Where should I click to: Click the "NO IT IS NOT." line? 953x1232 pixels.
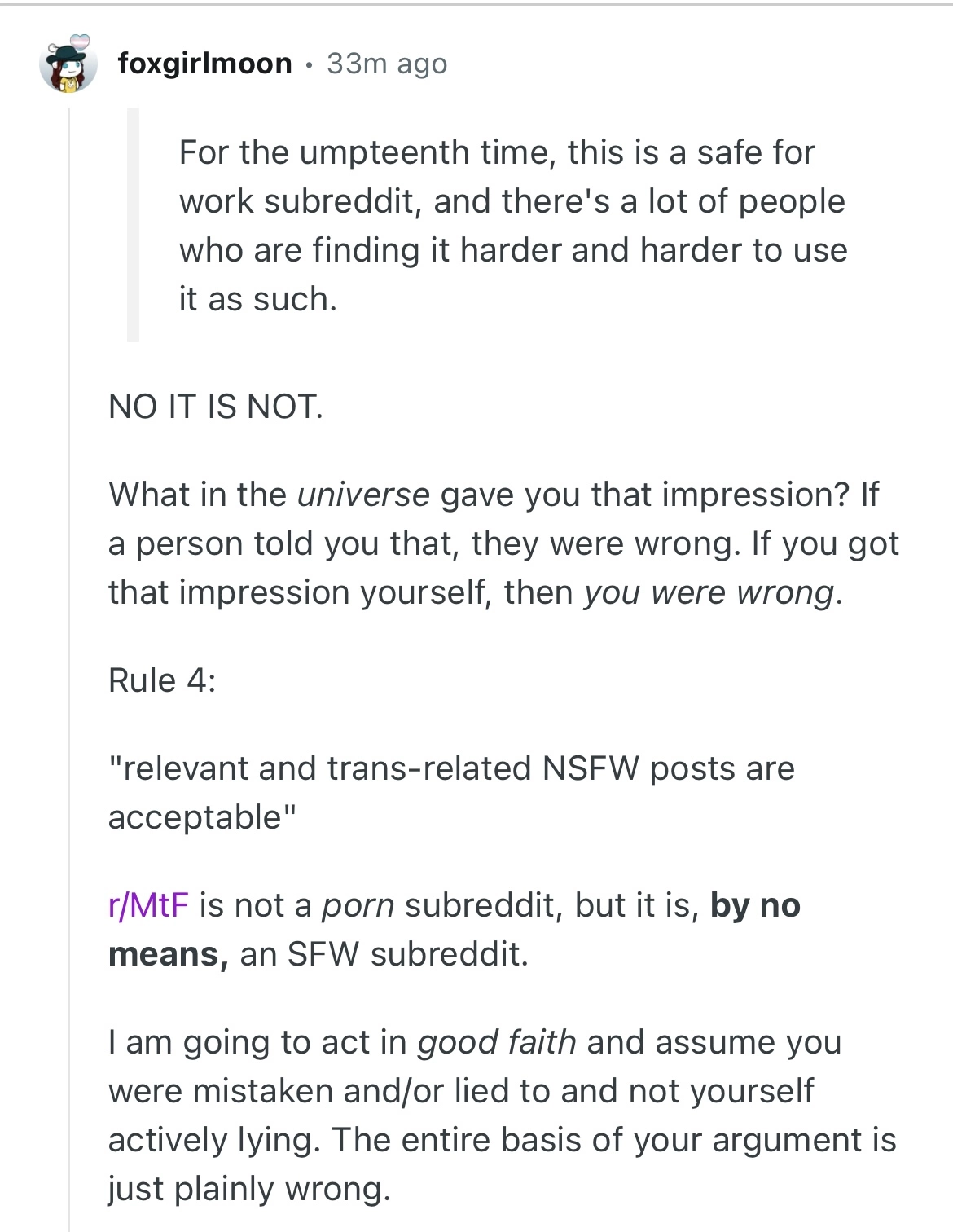click(x=216, y=406)
